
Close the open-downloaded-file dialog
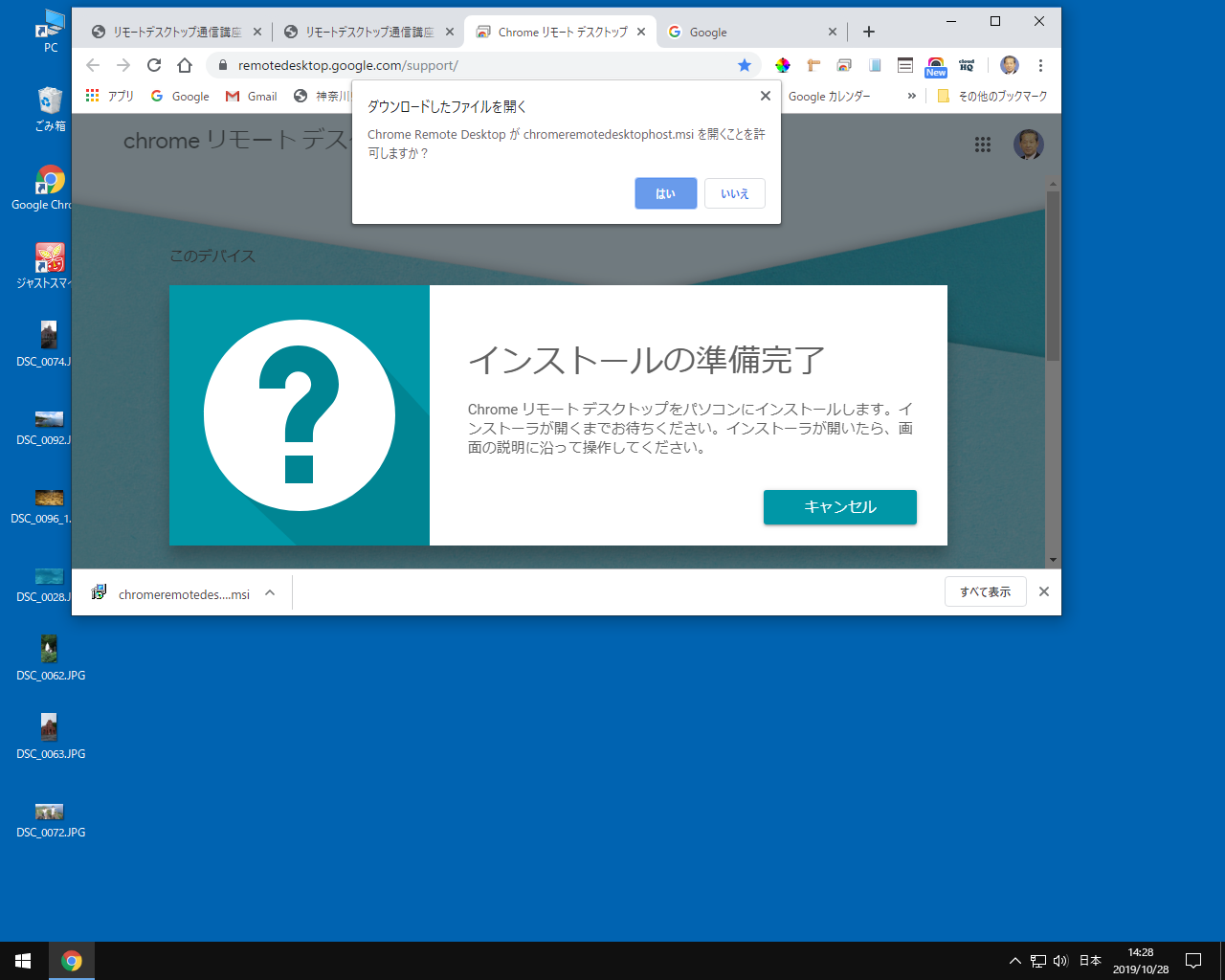point(765,96)
